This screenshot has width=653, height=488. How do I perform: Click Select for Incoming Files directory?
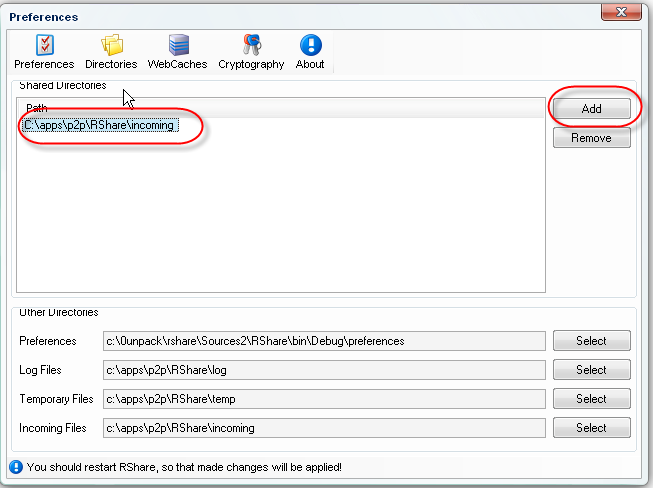tap(591, 428)
